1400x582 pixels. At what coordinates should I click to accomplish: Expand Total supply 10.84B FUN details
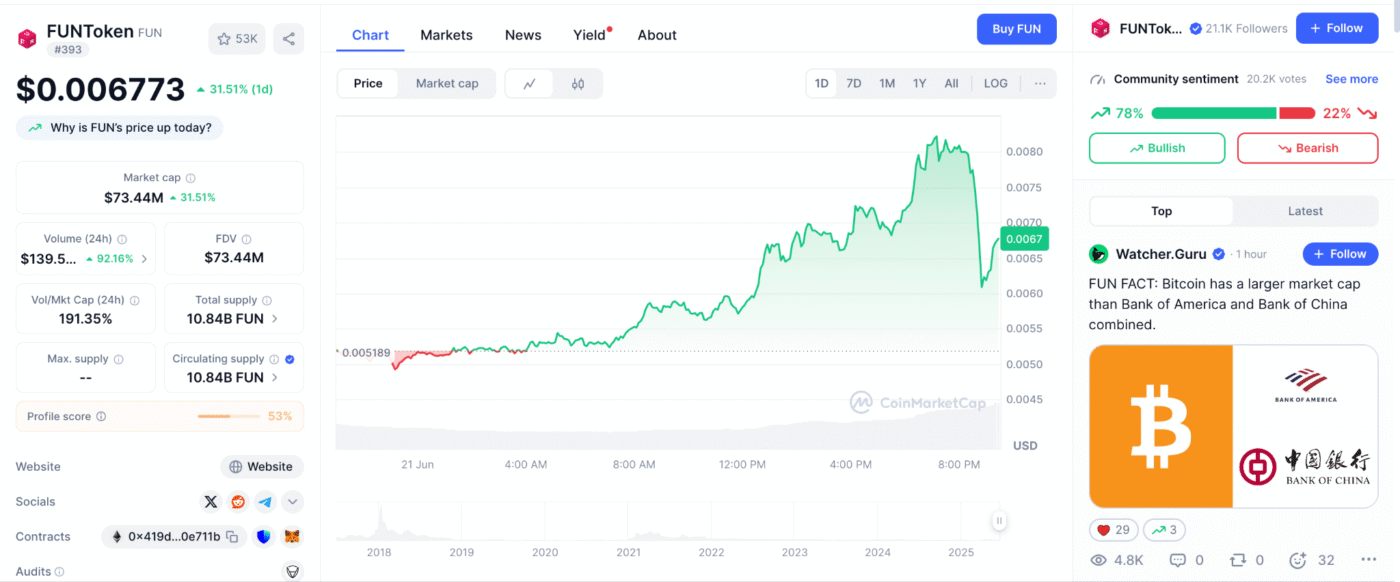tap(275, 319)
